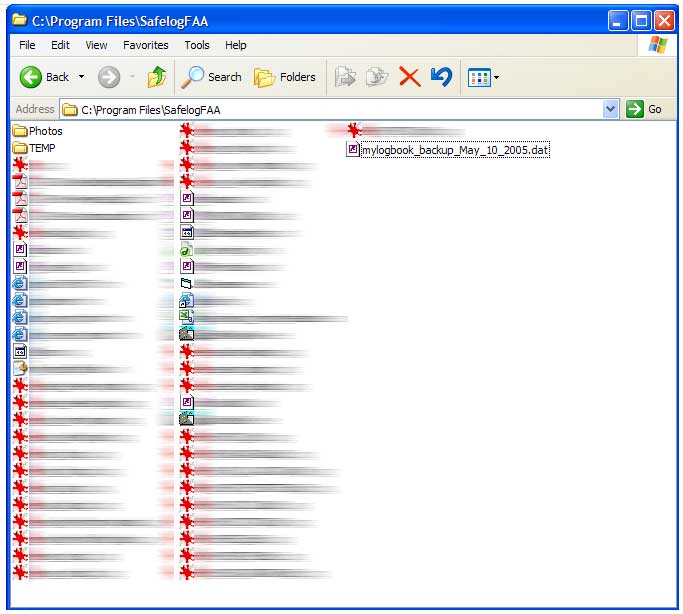
Task: Click the Windows flag logo
Action: 657,44
